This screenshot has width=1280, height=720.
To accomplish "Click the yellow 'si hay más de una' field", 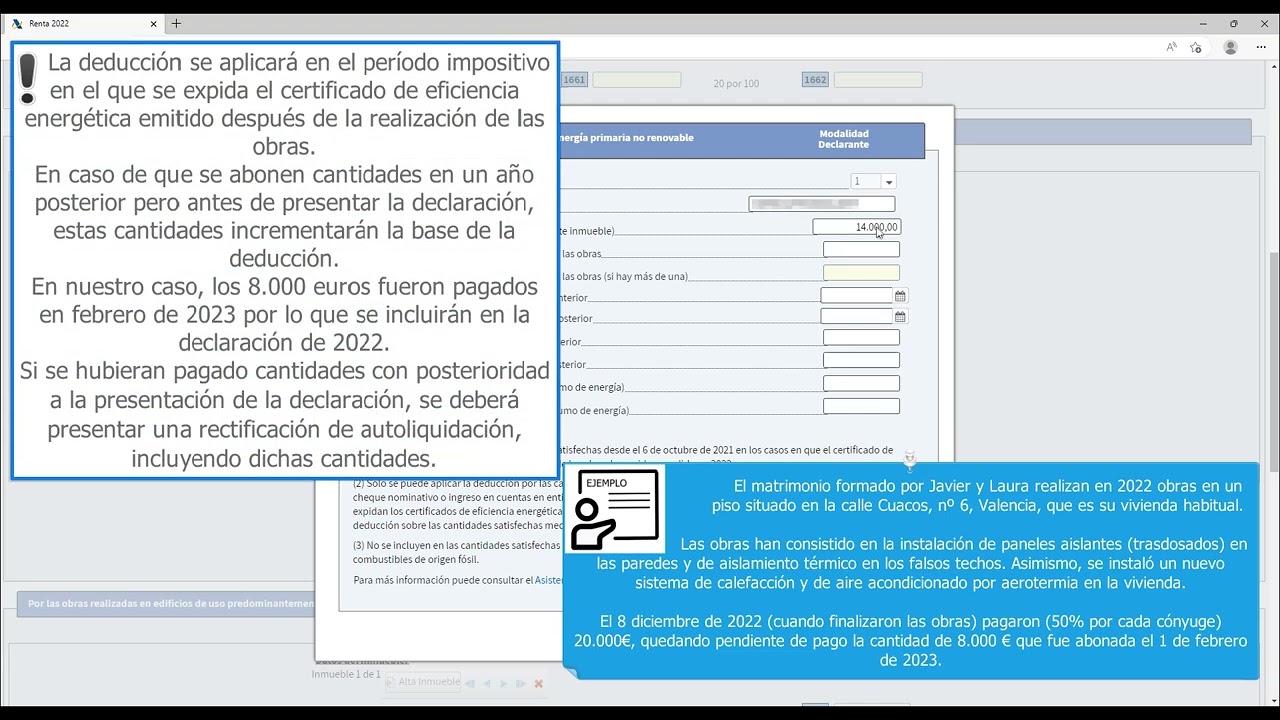I will (x=861, y=273).
